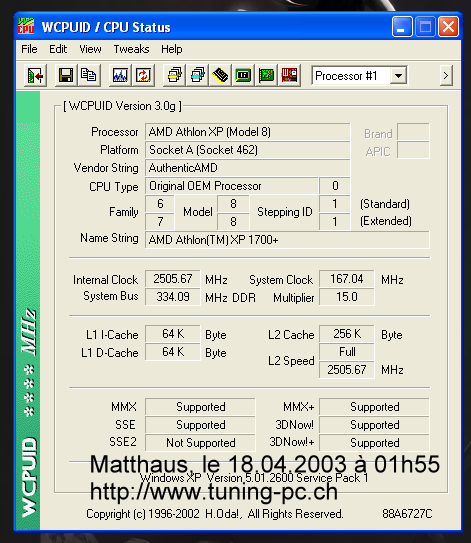Click the Processor field AMD Athlon XP (Model 8)
The image size is (471, 543).
pos(247,132)
